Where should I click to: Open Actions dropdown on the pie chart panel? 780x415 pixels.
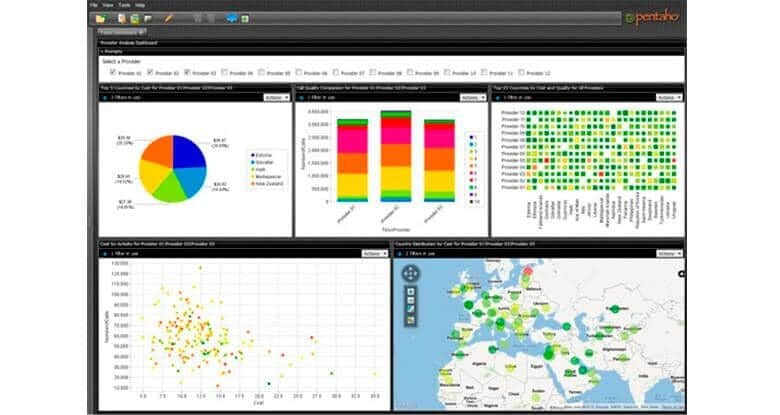click(x=277, y=98)
